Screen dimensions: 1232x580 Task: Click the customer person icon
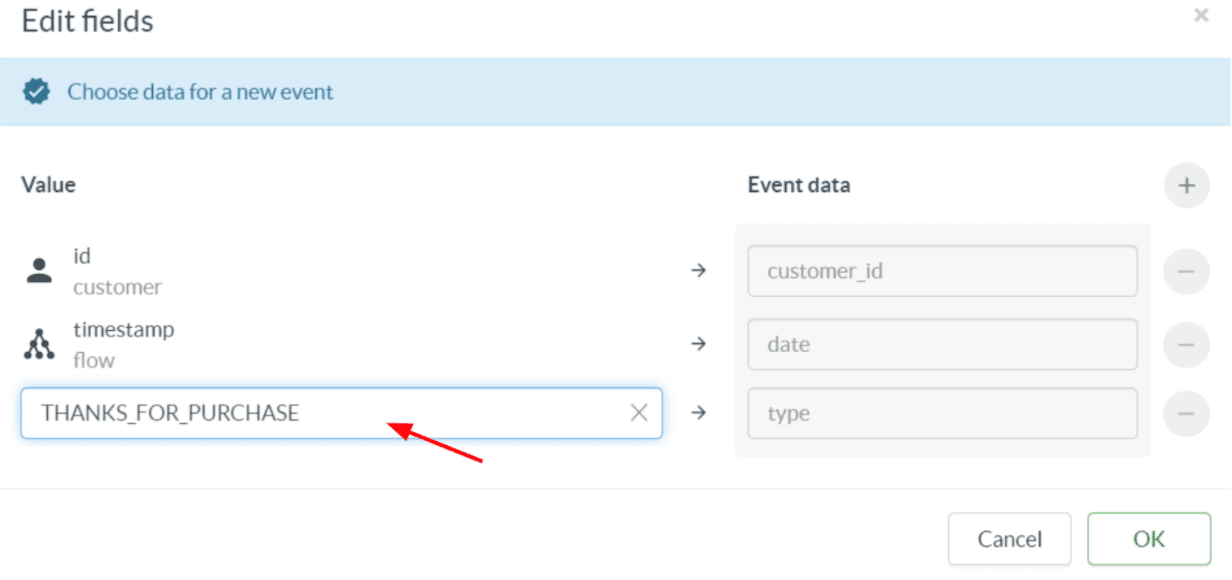39,271
